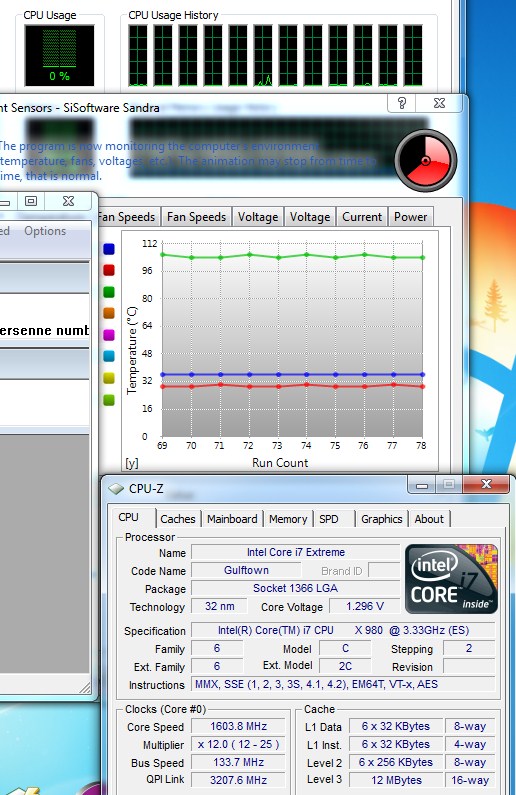
Task: Click the Level 3 16-way associativity field
Action: pos(470,780)
